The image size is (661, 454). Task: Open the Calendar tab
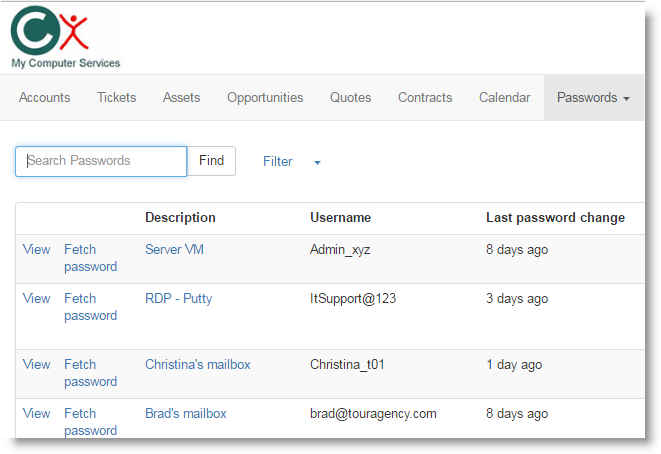tap(504, 98)
